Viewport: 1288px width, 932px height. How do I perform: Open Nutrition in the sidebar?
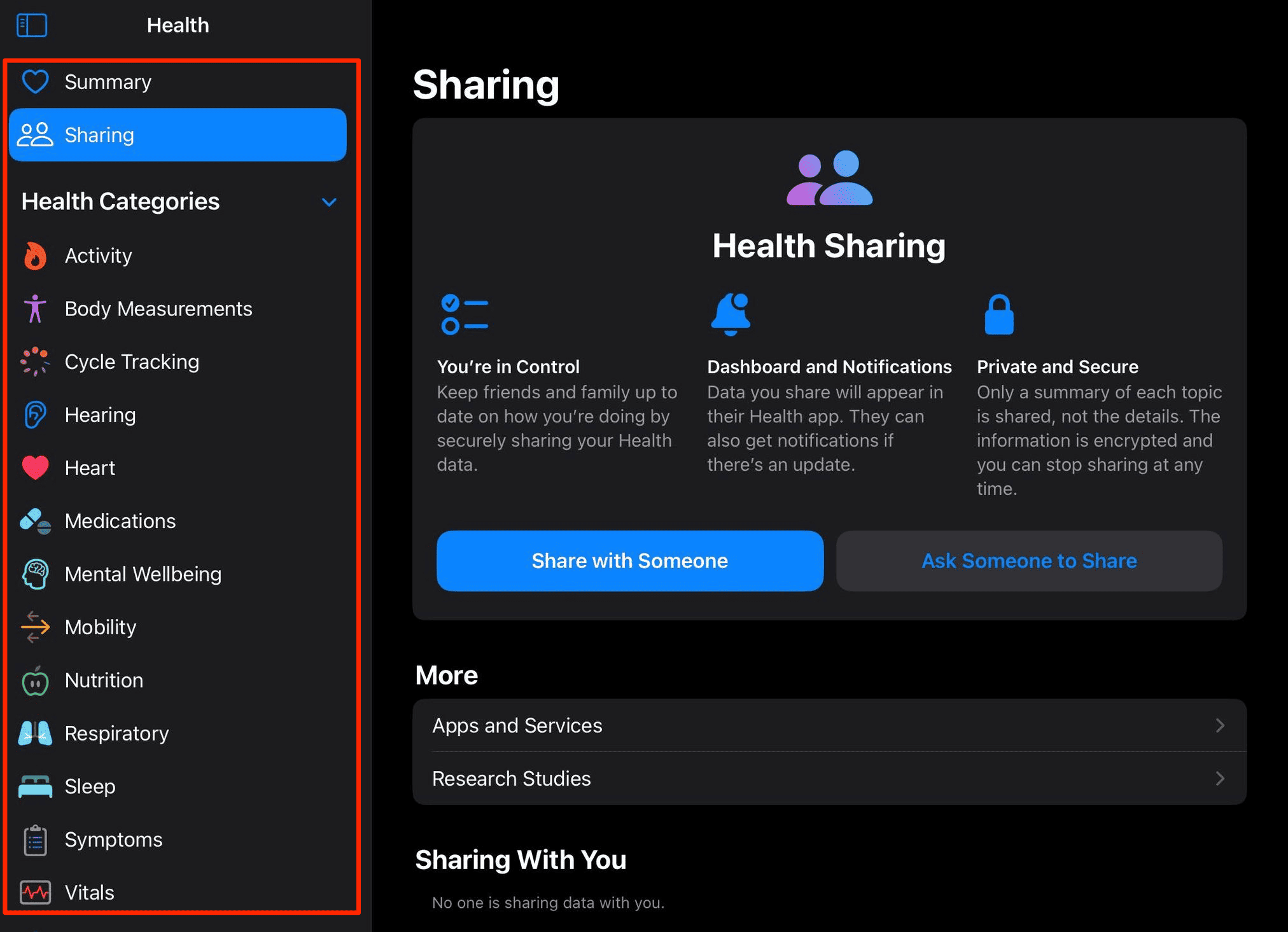click(x=104, y=681)
